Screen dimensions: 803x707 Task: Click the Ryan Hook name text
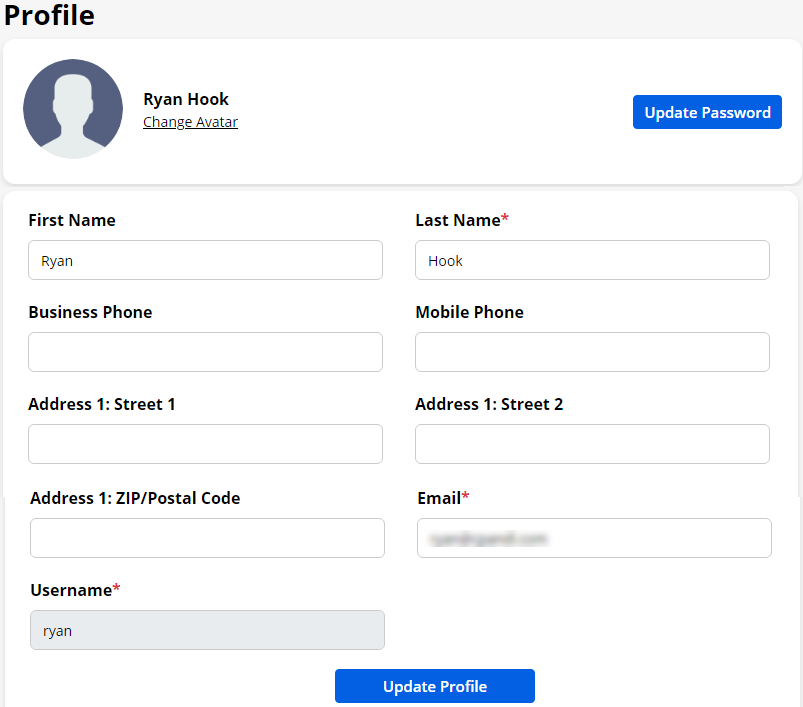[186, 99]
